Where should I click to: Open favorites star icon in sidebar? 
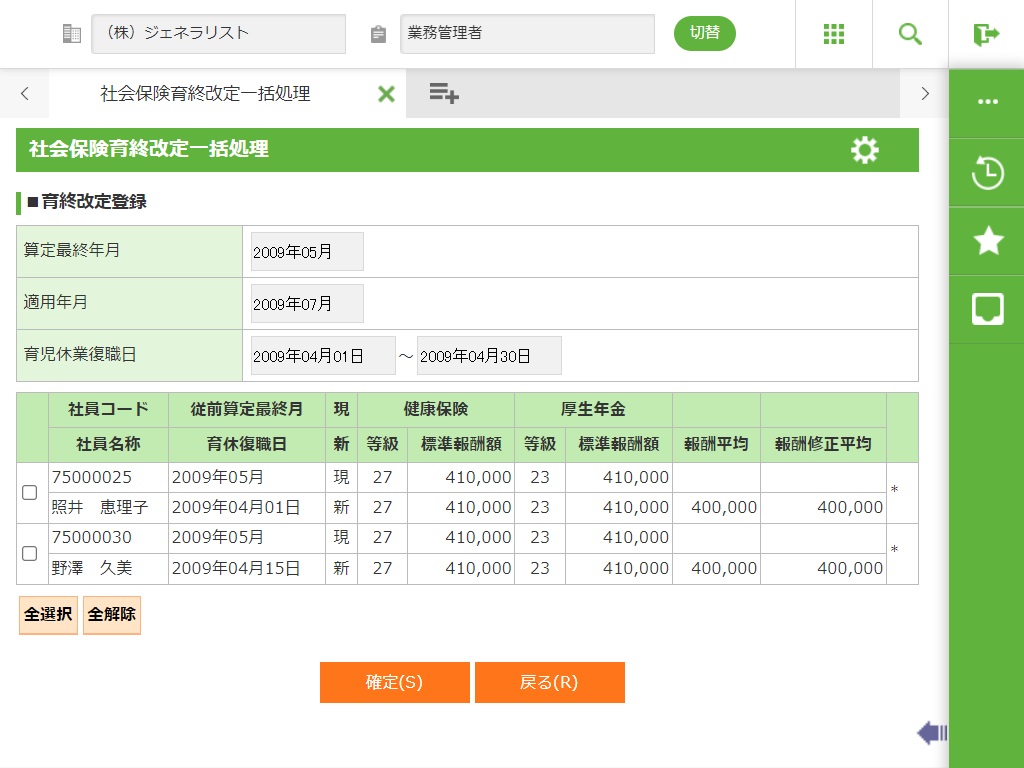tap(987, 241)
